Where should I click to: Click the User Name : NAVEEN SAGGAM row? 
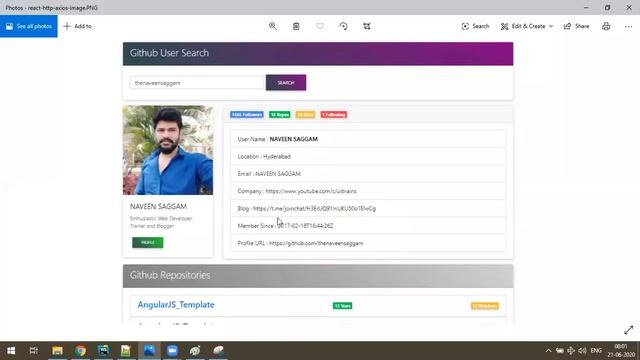[368, 139]
